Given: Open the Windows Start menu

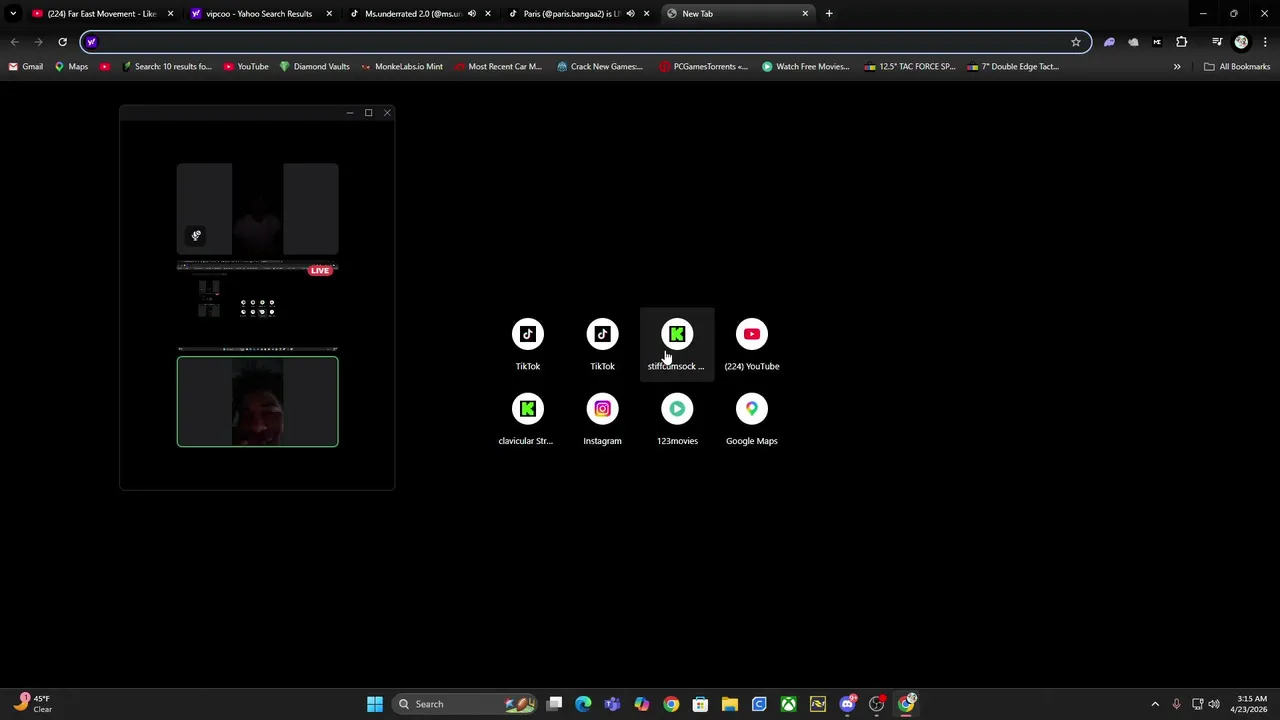Looking at the screenshot, I should (375, 704).
